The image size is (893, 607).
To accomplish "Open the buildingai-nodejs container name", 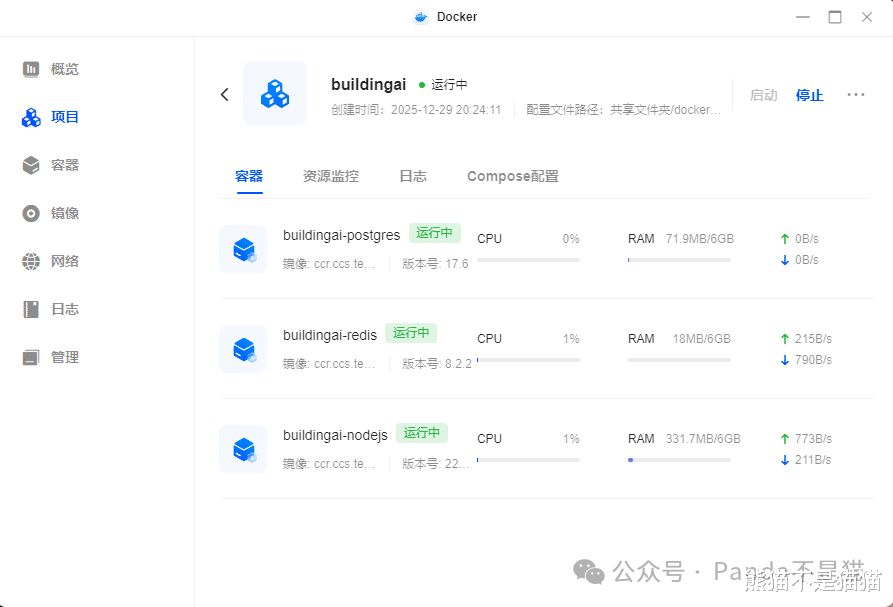I will pos(335,436).
